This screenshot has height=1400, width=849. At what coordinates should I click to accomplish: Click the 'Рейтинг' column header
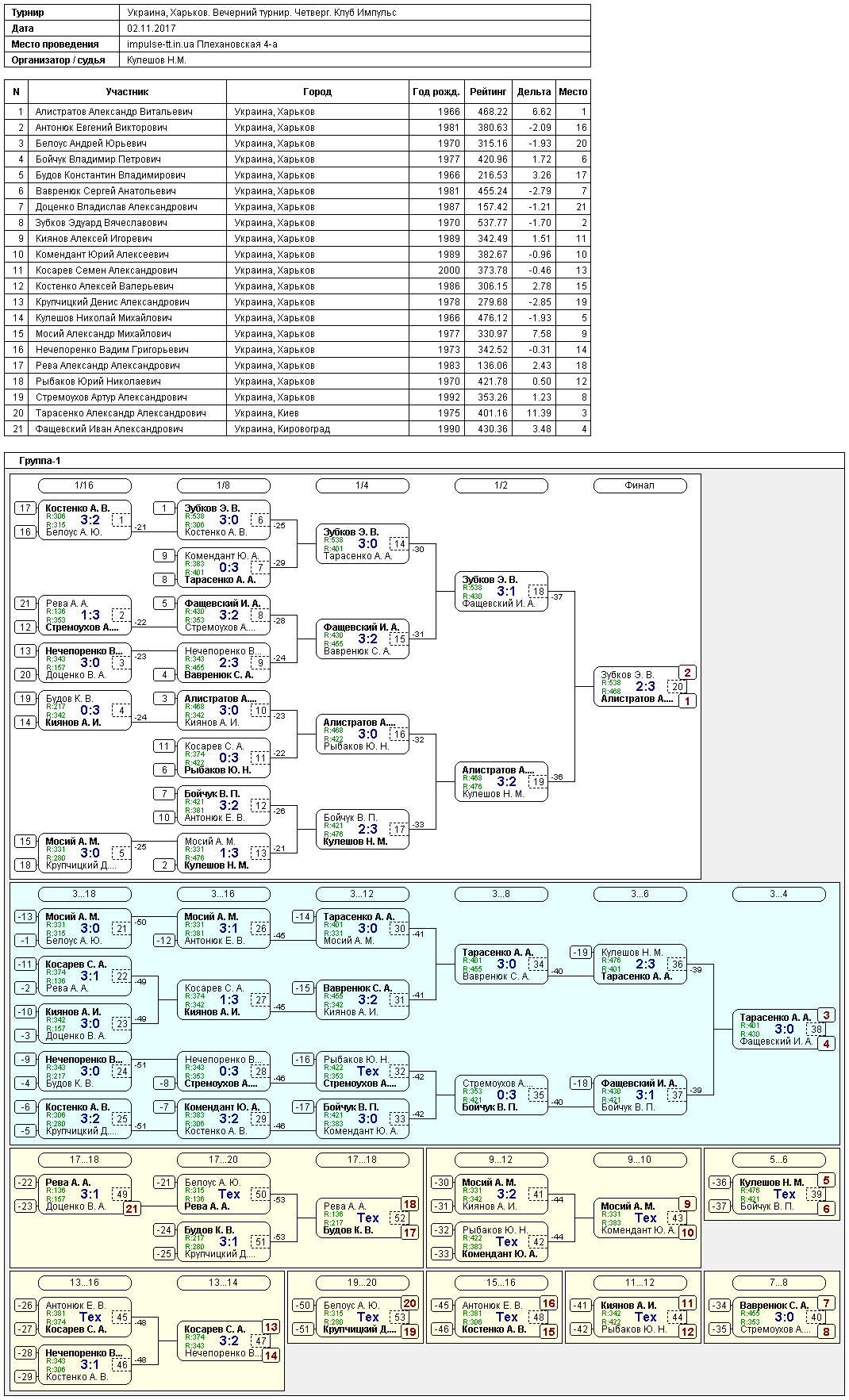pyautogui.click(x=488, y=92)
